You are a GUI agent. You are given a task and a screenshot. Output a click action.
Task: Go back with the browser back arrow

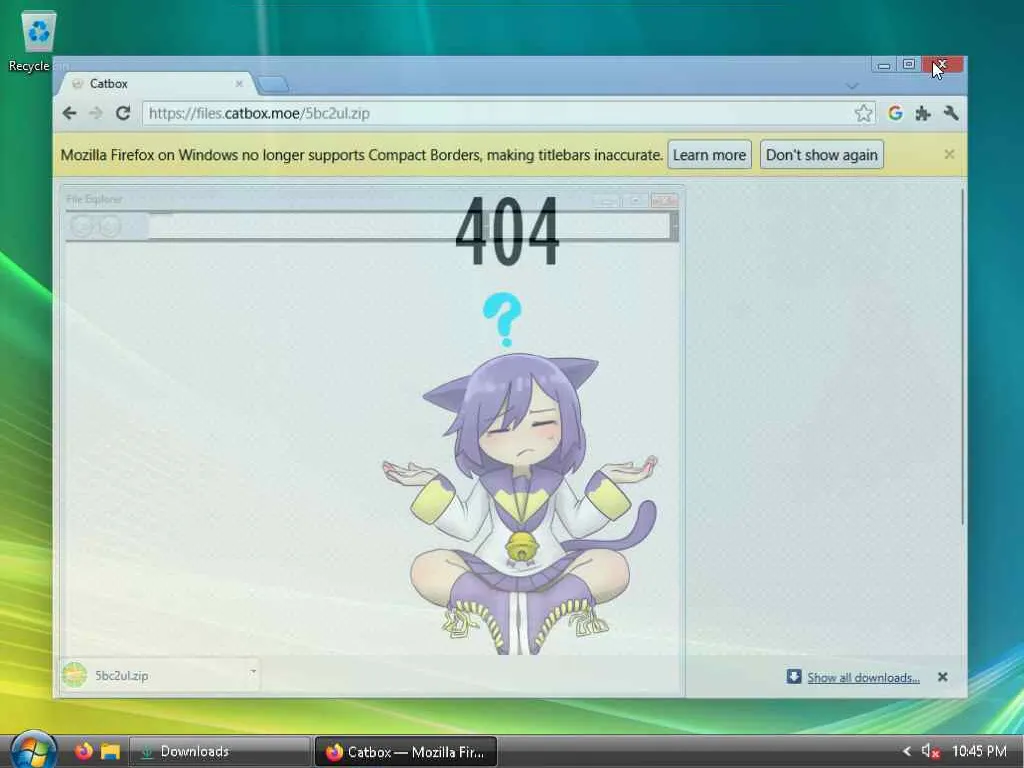tap(69, 113)
